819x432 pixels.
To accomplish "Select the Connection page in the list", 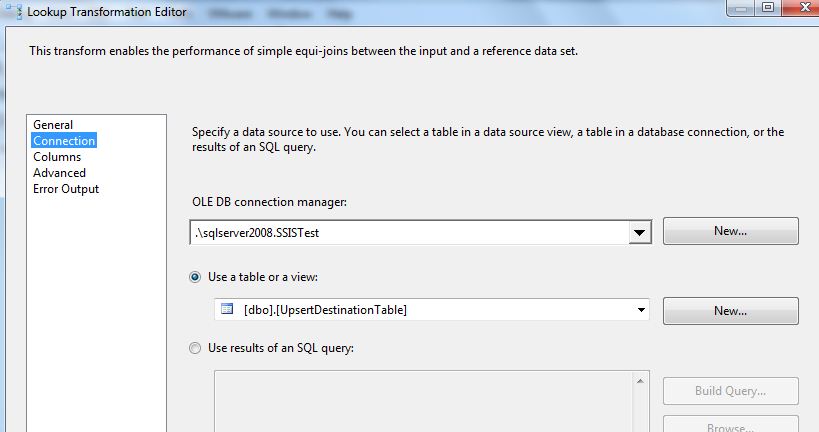I will (64, 141).
